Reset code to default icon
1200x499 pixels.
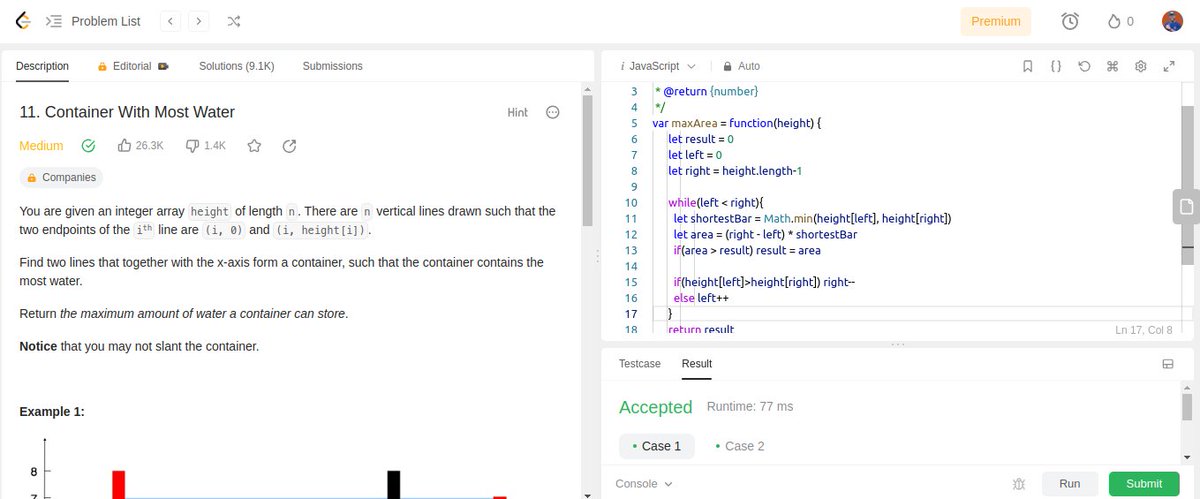point(1084,66)
